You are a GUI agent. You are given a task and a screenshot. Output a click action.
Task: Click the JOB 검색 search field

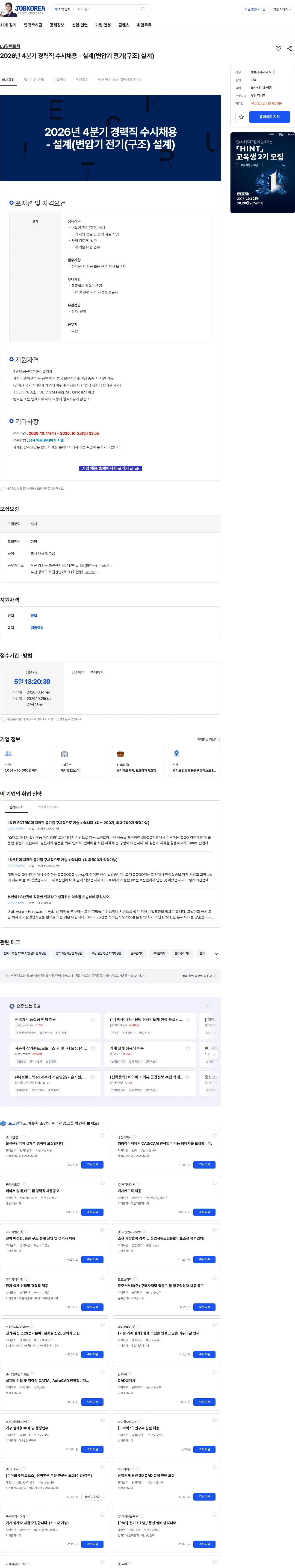tap(107, 9)
